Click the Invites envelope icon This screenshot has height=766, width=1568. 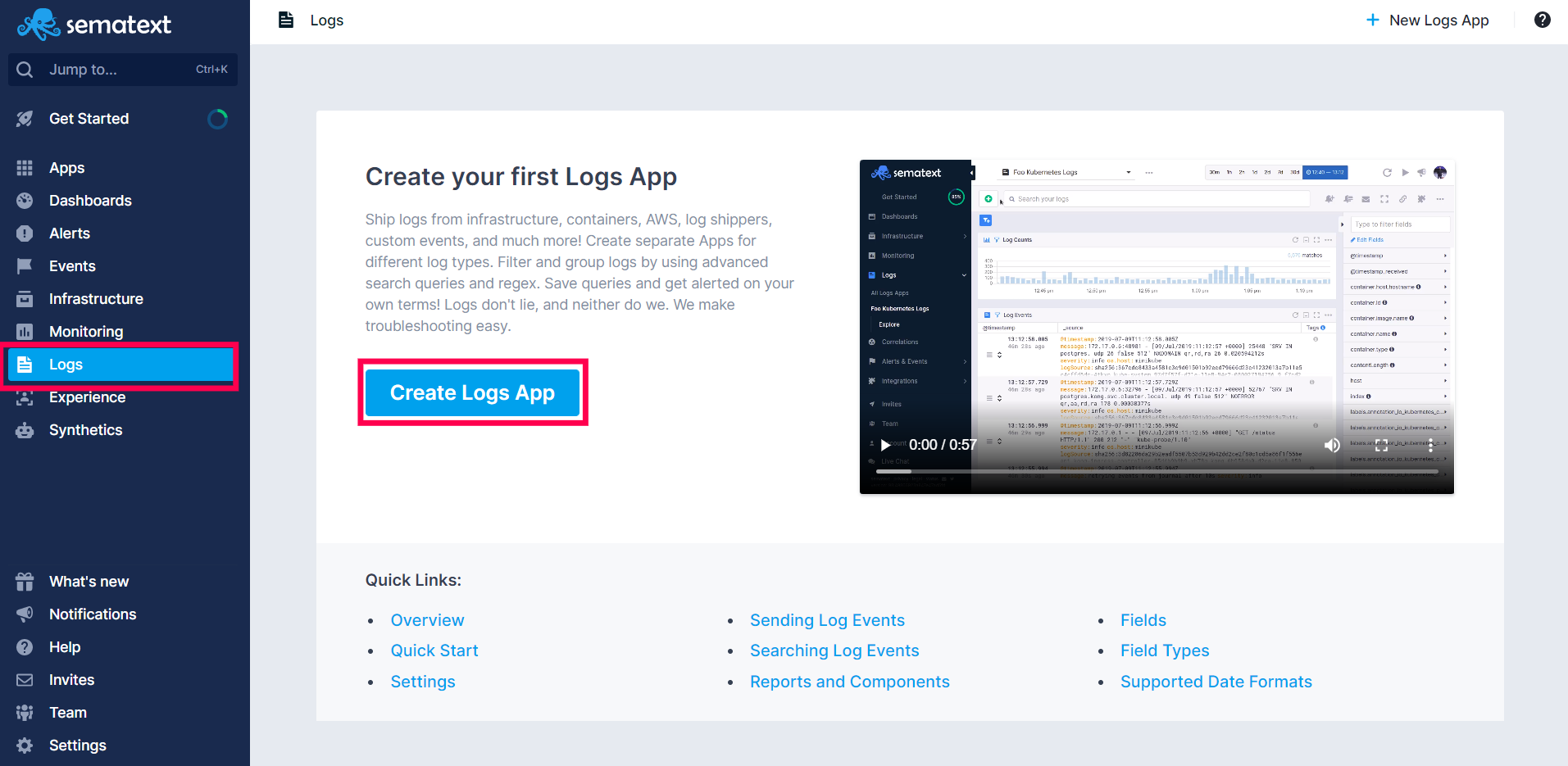pyautogui.click(x=25, y=680)
